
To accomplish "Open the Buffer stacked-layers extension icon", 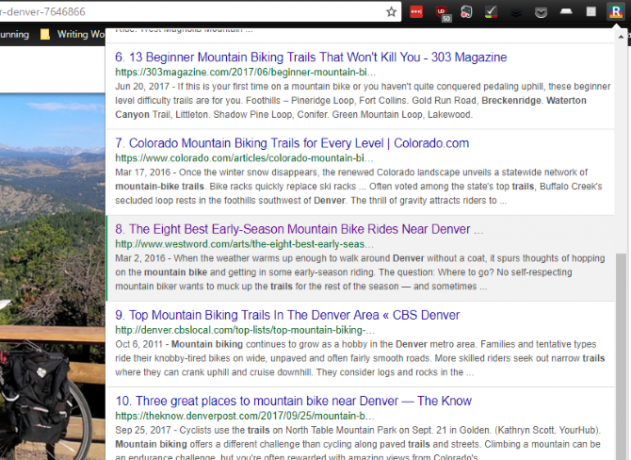I will 516,12.
